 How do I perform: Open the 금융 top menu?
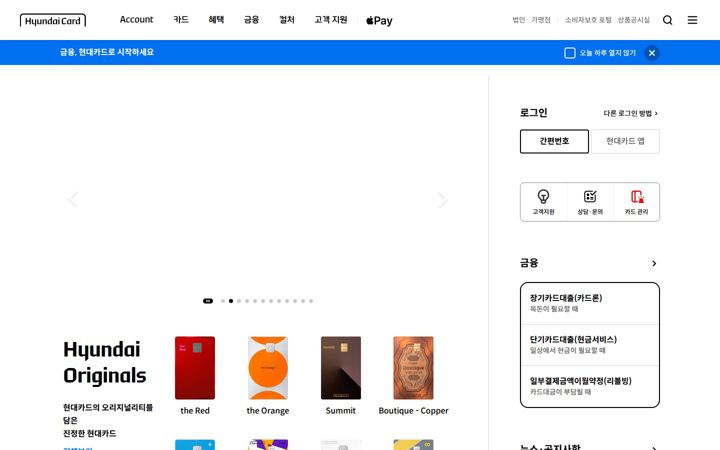[x=252, y=20]
